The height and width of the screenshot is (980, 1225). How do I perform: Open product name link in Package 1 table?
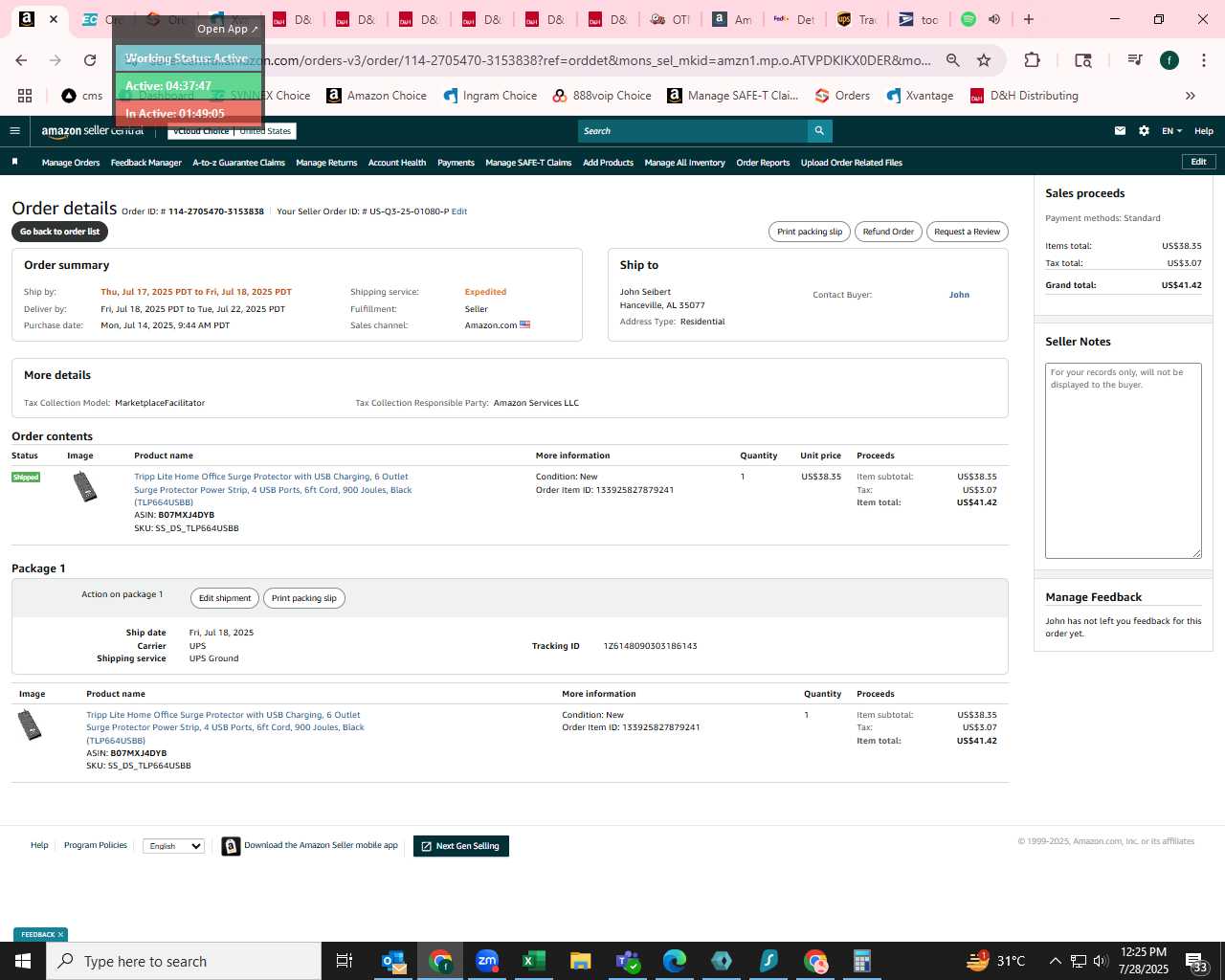click(x=226, y=727)
